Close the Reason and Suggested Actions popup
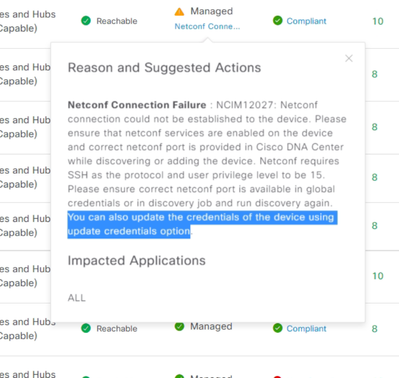The height and width of the screenshot is (378, 399). pyautogui.click(x=349, y=58)
